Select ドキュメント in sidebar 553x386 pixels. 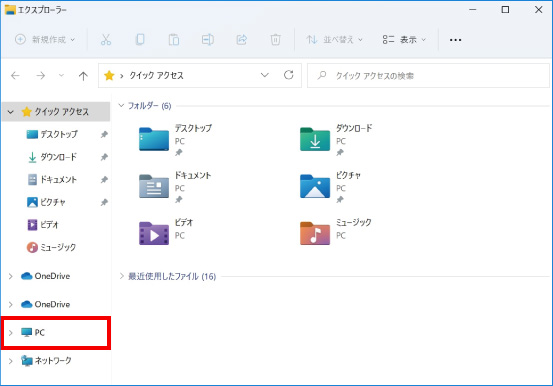58,180
